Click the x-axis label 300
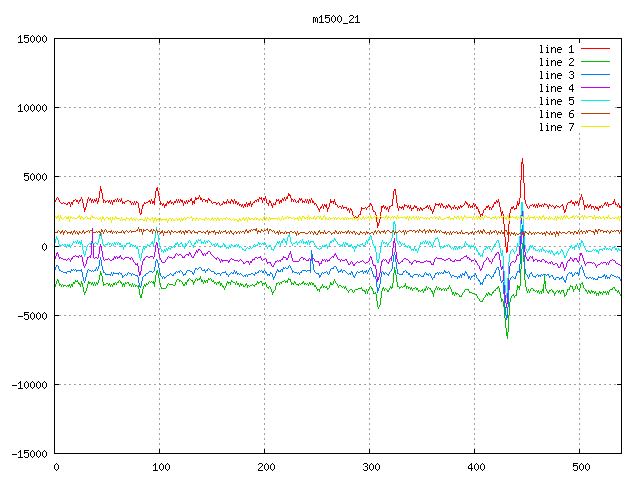 point(371,467)
